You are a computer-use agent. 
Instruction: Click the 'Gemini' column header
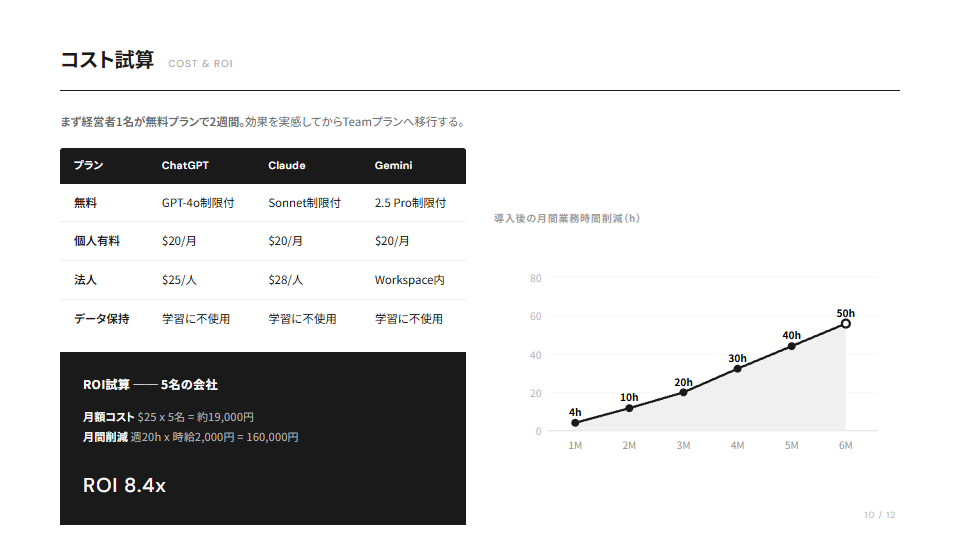[x=393, y=165]
